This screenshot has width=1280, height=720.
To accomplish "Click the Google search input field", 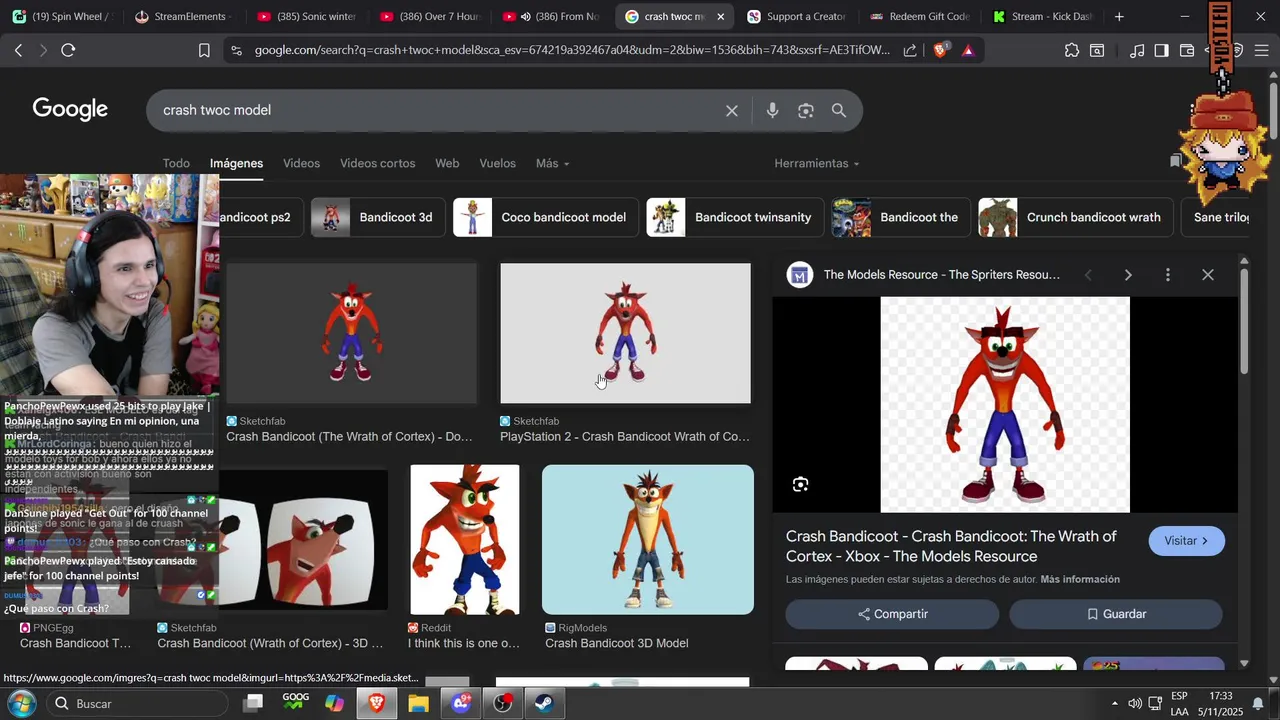I will [440, 111].
